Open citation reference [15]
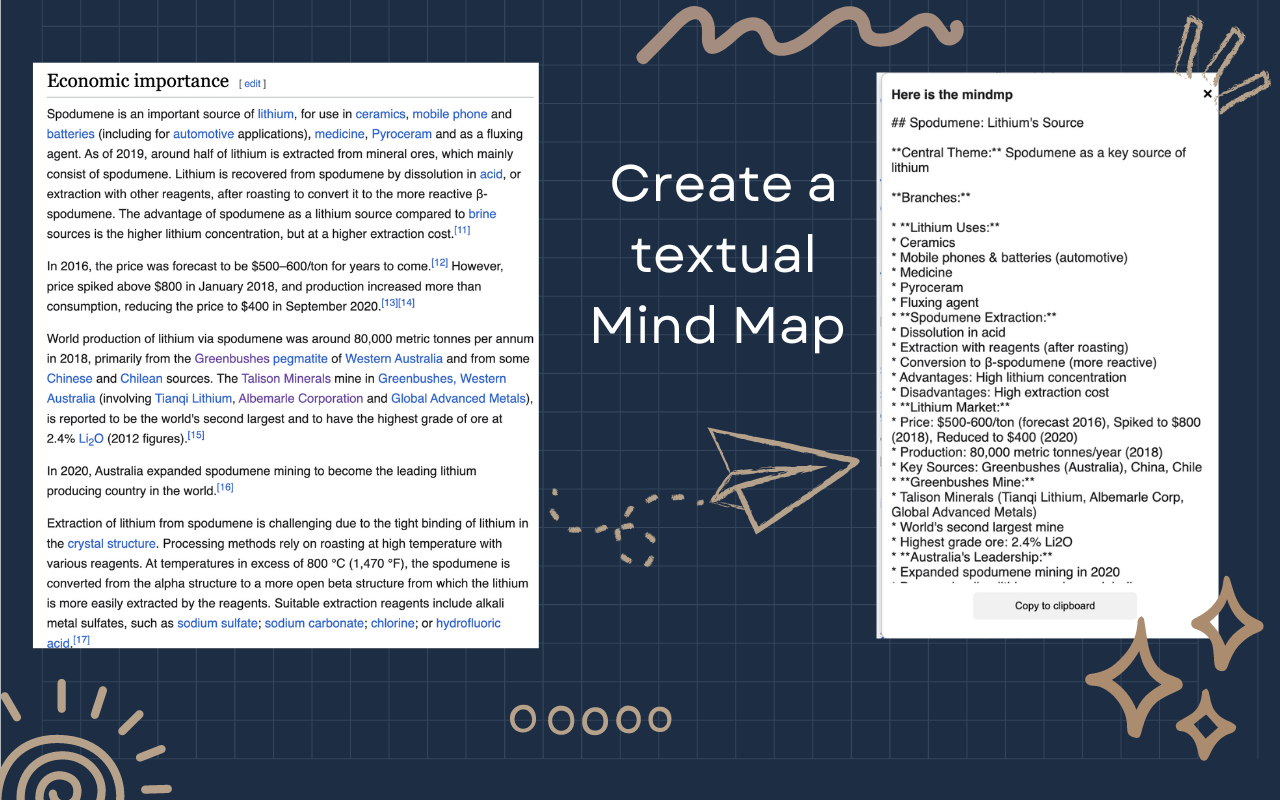This screenshot has width=1280, height=800. [x=196, y=436]
